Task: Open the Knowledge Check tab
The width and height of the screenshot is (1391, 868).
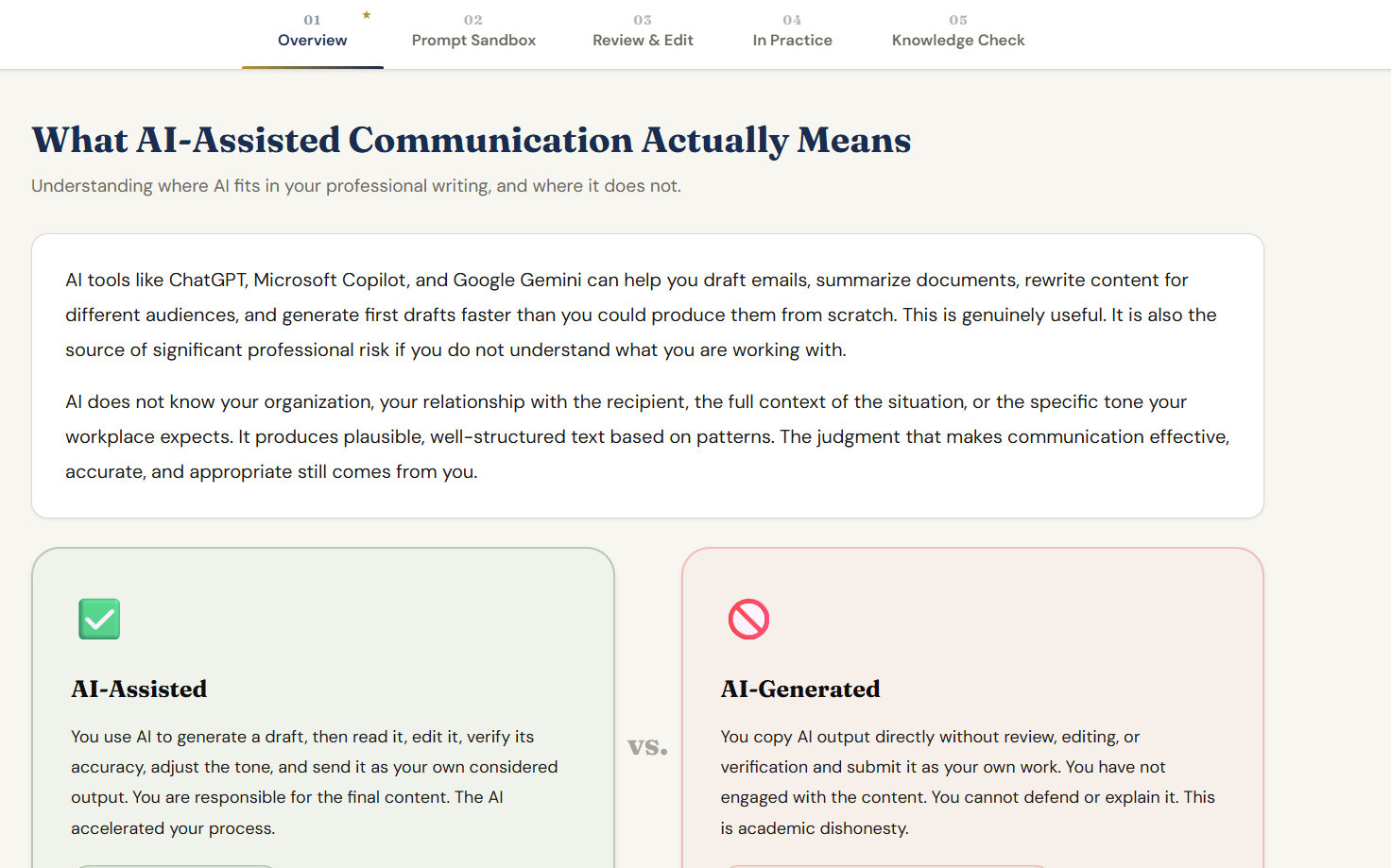Action: [958, 33]
